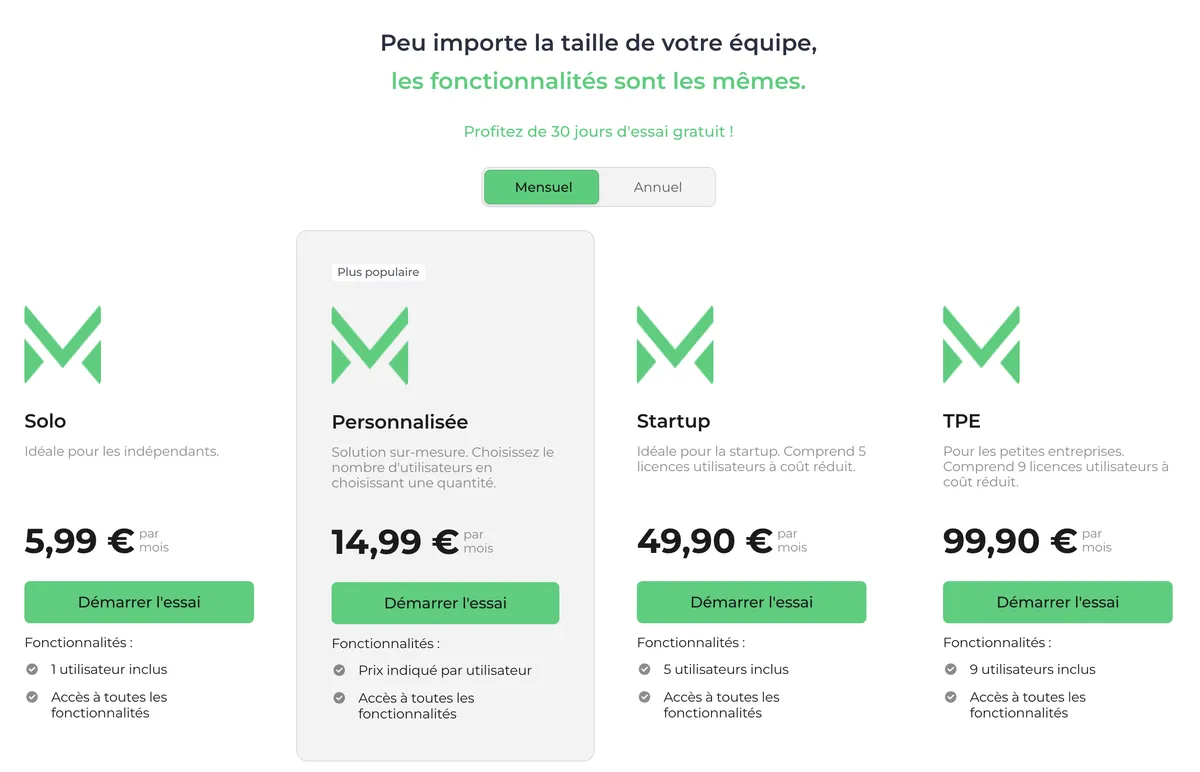Click the Personnalisée plan title
This screenshot has width=1200, height=772.
(x=400, y=422)
